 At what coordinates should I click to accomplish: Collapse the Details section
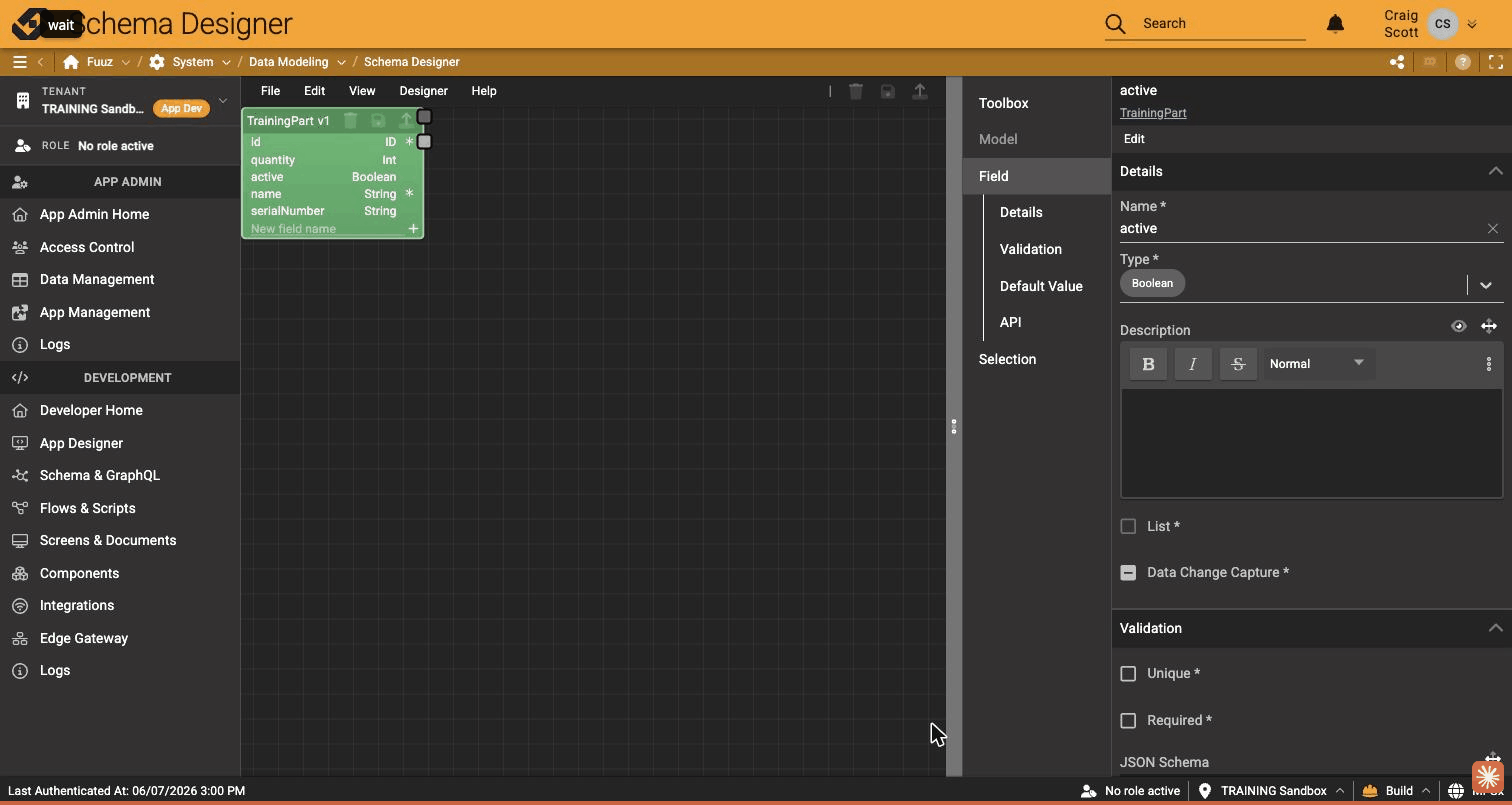[1495, 171]
